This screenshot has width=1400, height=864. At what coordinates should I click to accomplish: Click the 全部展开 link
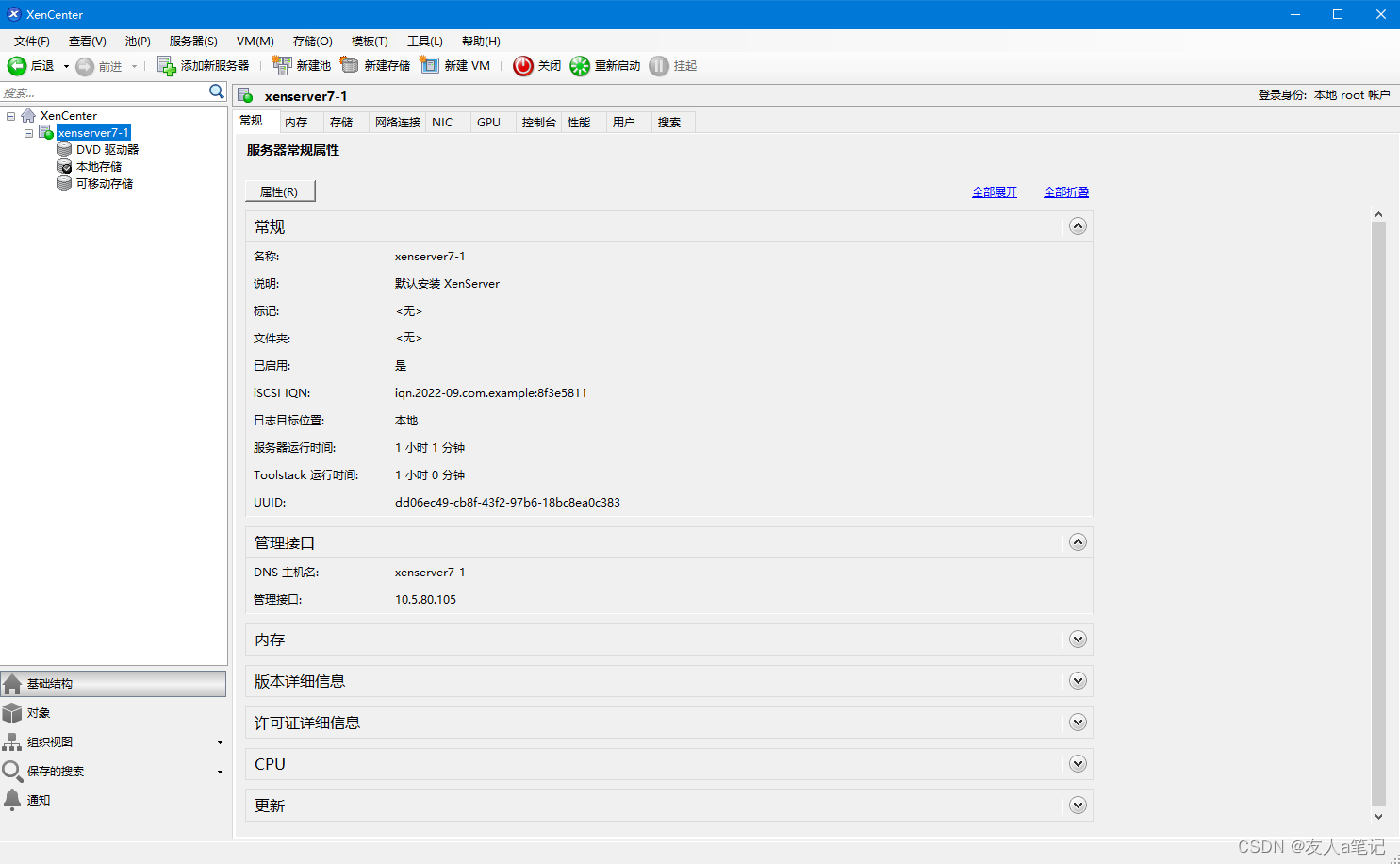click(995, 192)
